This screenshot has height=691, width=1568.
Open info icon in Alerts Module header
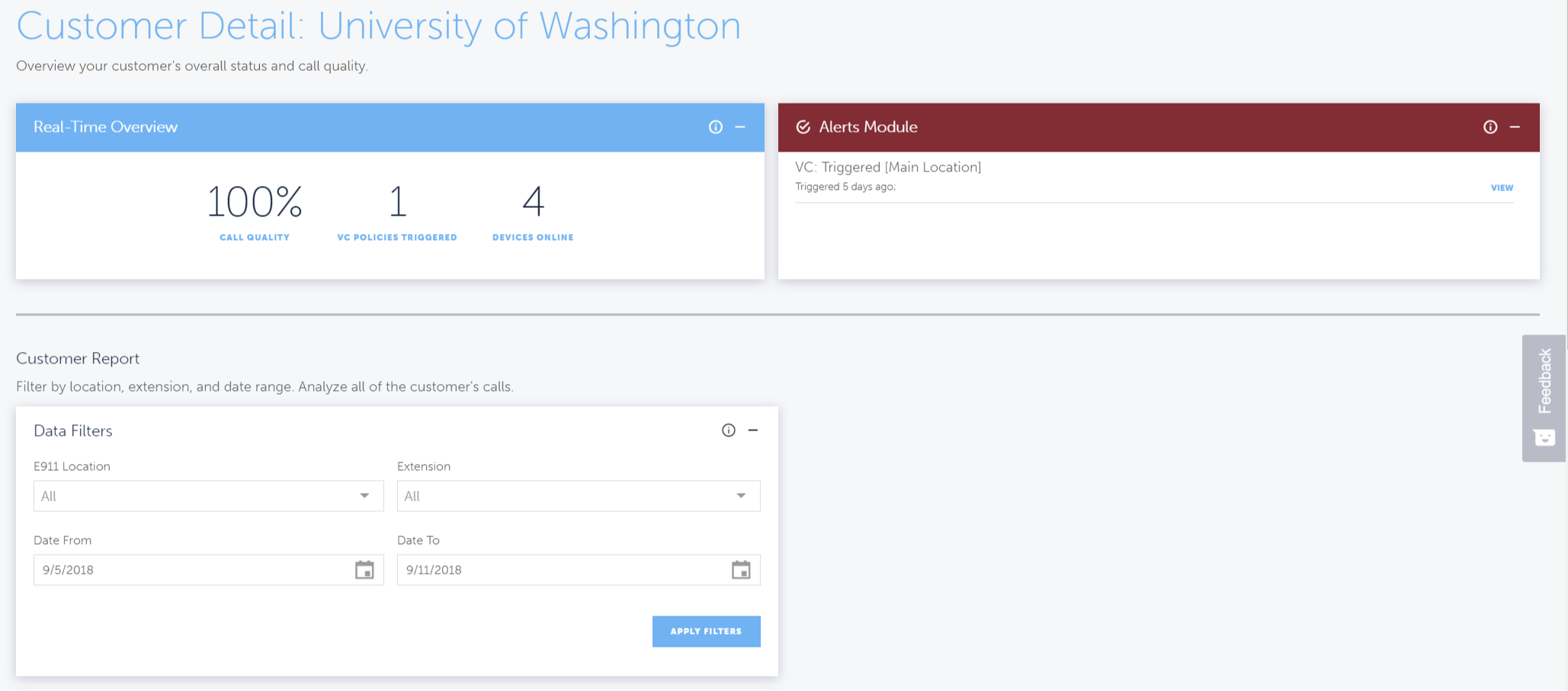[1490, 127]
